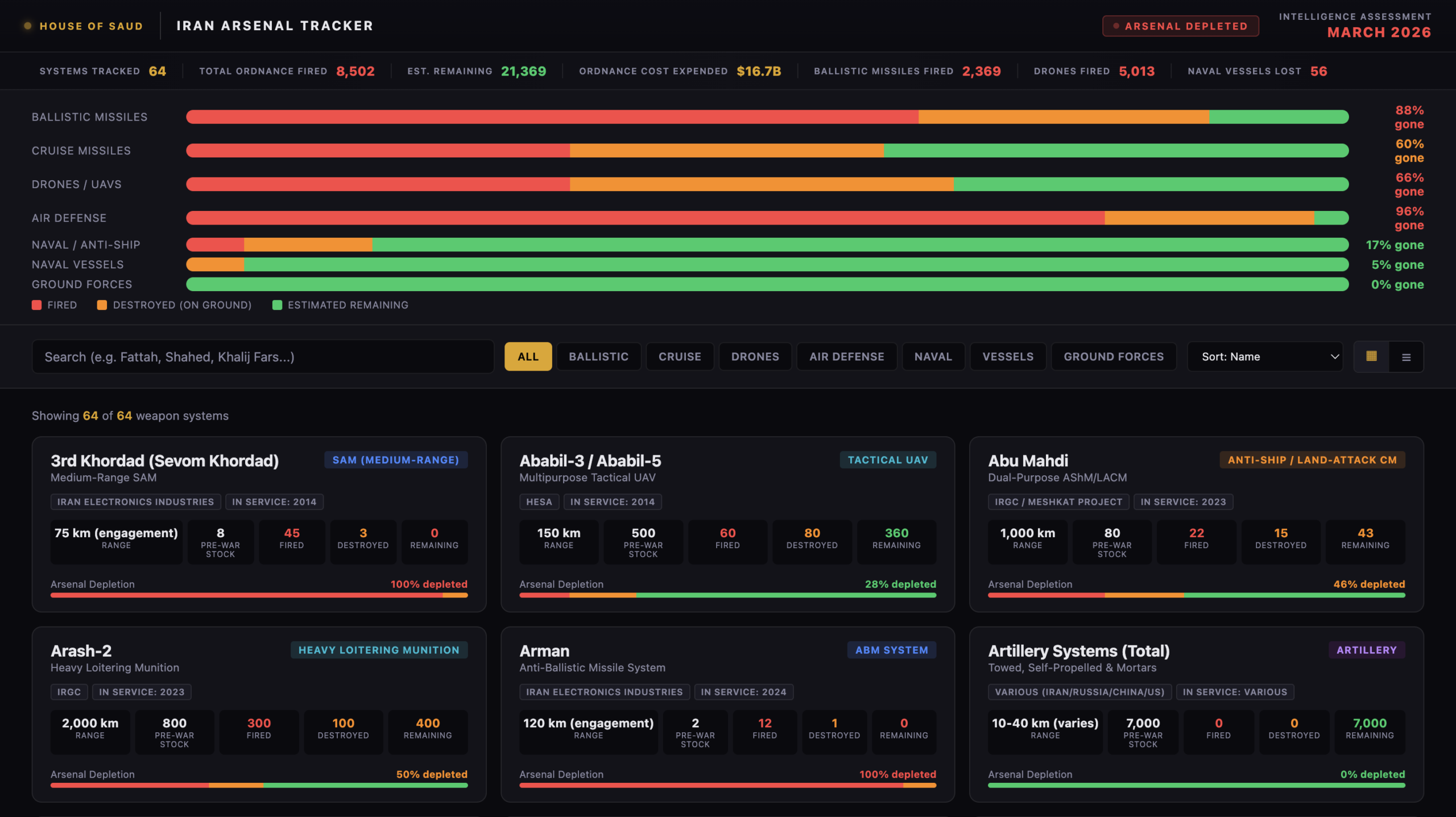Filter by DRONES category

coord(755,357)
